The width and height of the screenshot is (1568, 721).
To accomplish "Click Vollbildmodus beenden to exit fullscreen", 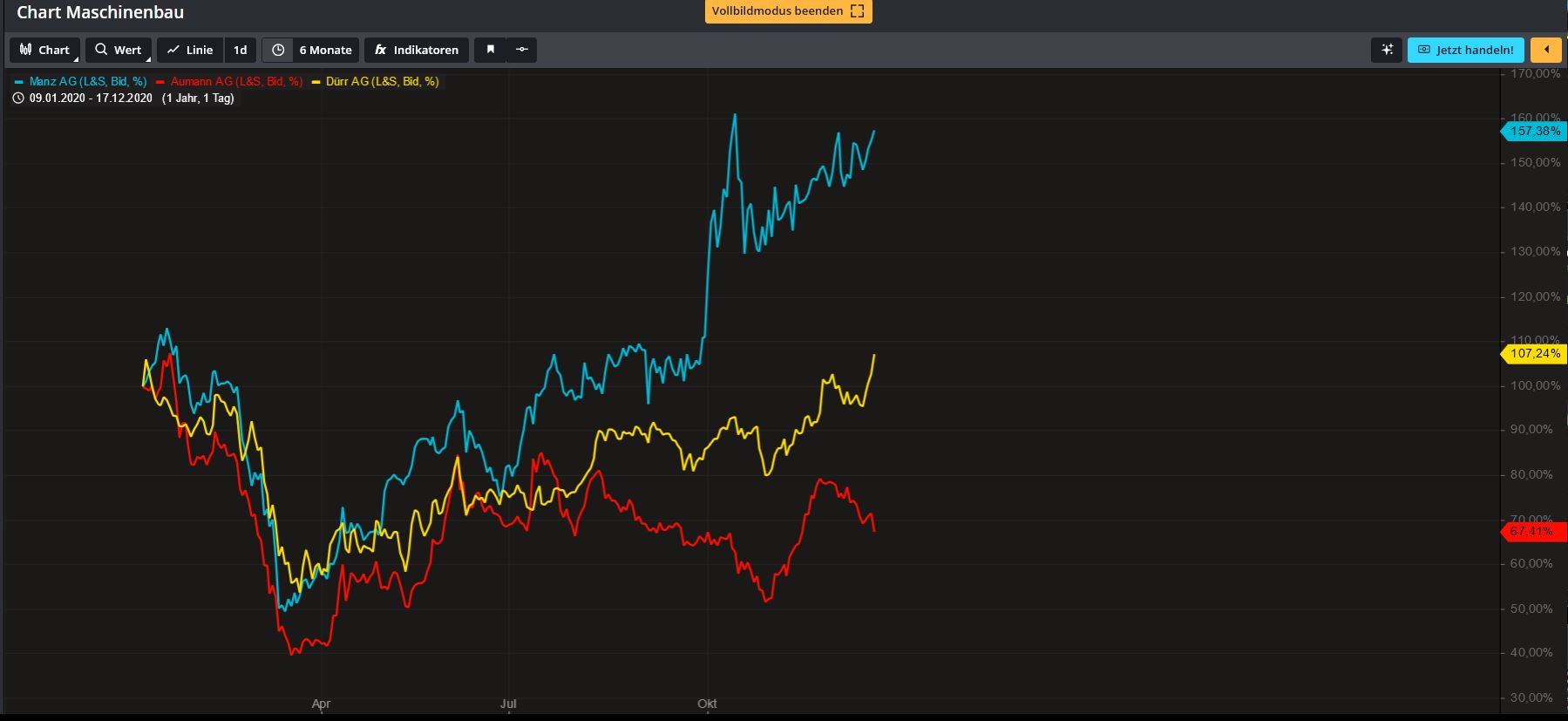I will click(788, 11).
